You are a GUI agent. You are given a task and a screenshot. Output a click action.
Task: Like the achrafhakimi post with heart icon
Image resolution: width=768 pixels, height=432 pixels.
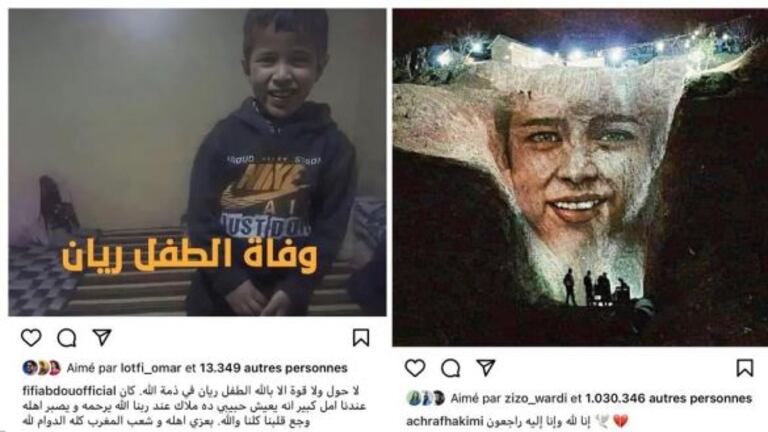coord(415,368)
